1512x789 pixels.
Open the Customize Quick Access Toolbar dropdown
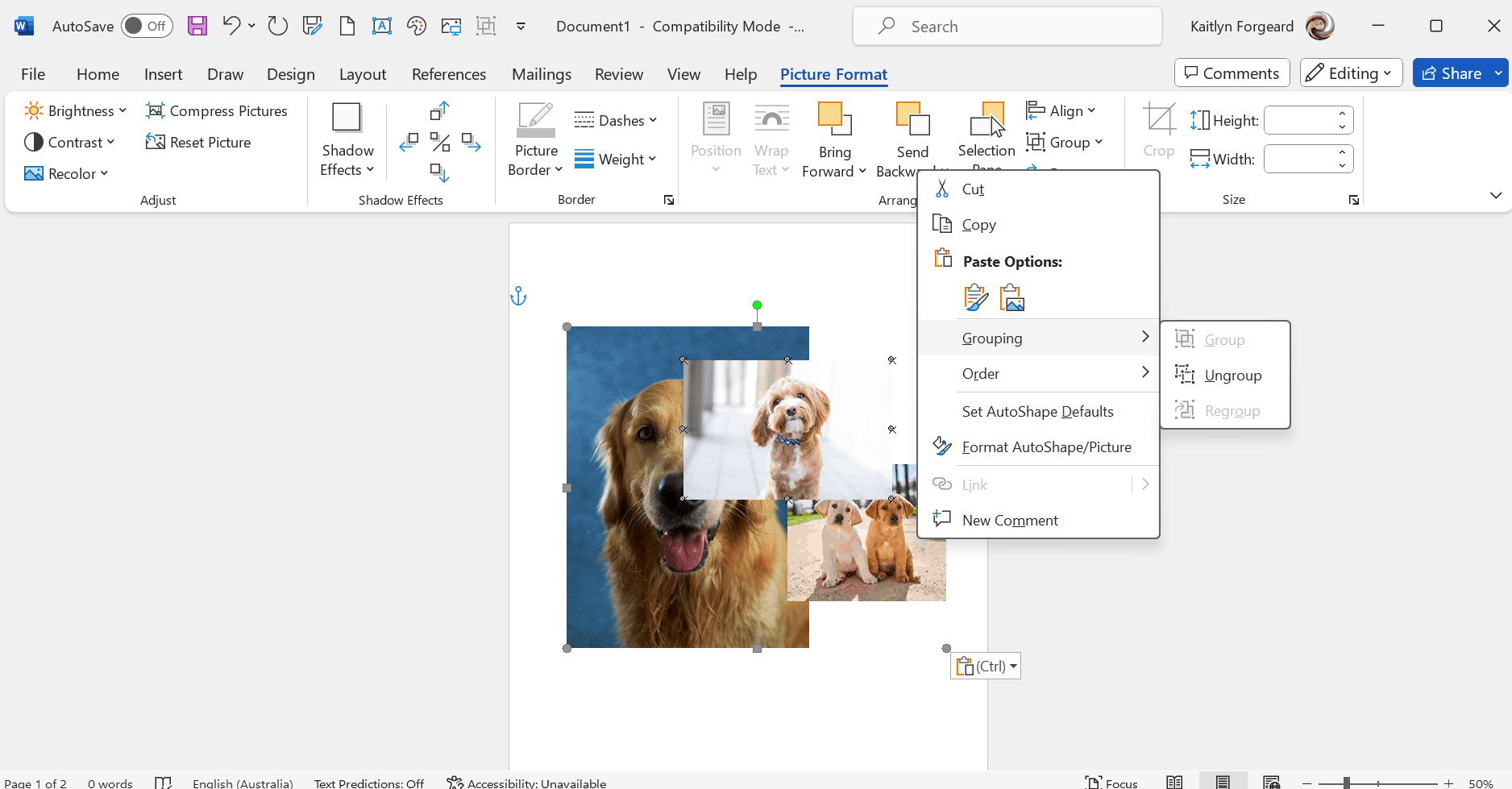click(521, 26)
